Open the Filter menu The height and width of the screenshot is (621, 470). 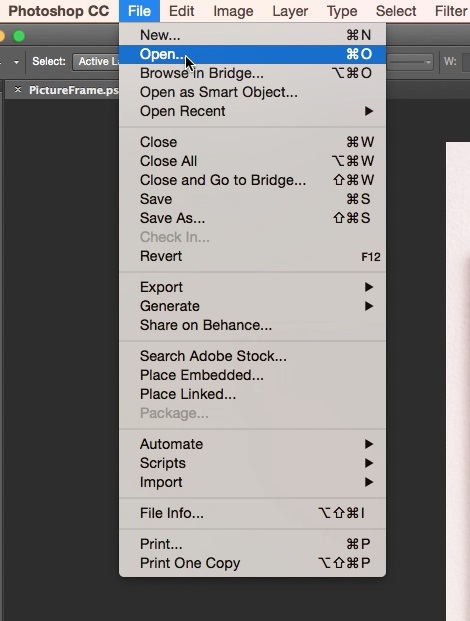451,11
